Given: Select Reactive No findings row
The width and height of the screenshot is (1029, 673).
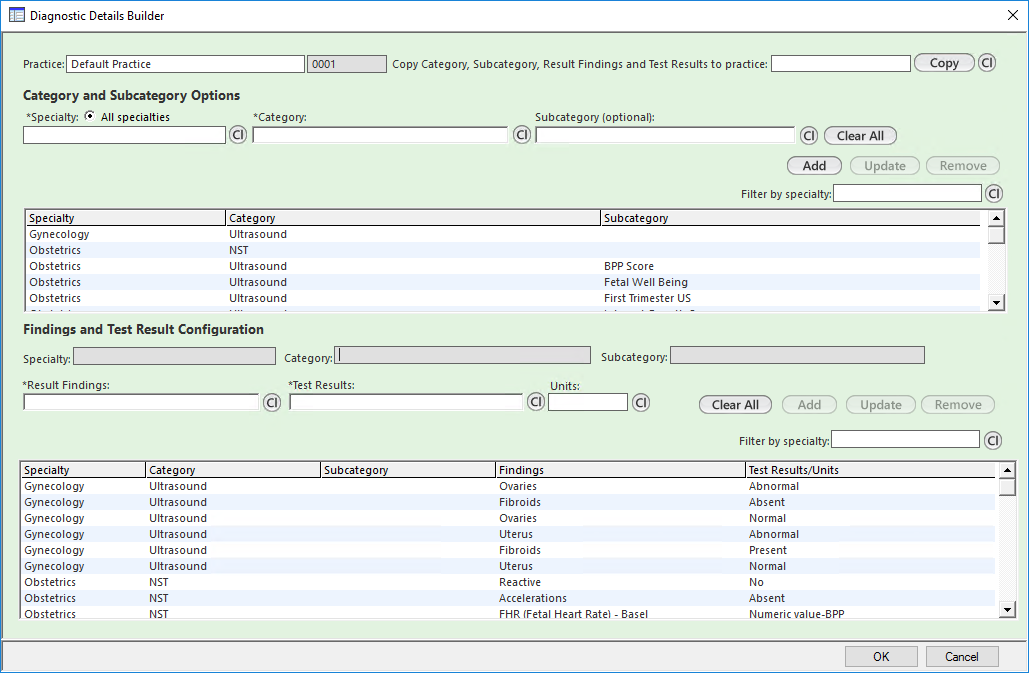Looking at the screenshot, I should pyautogui.click(x=508, y=582).
